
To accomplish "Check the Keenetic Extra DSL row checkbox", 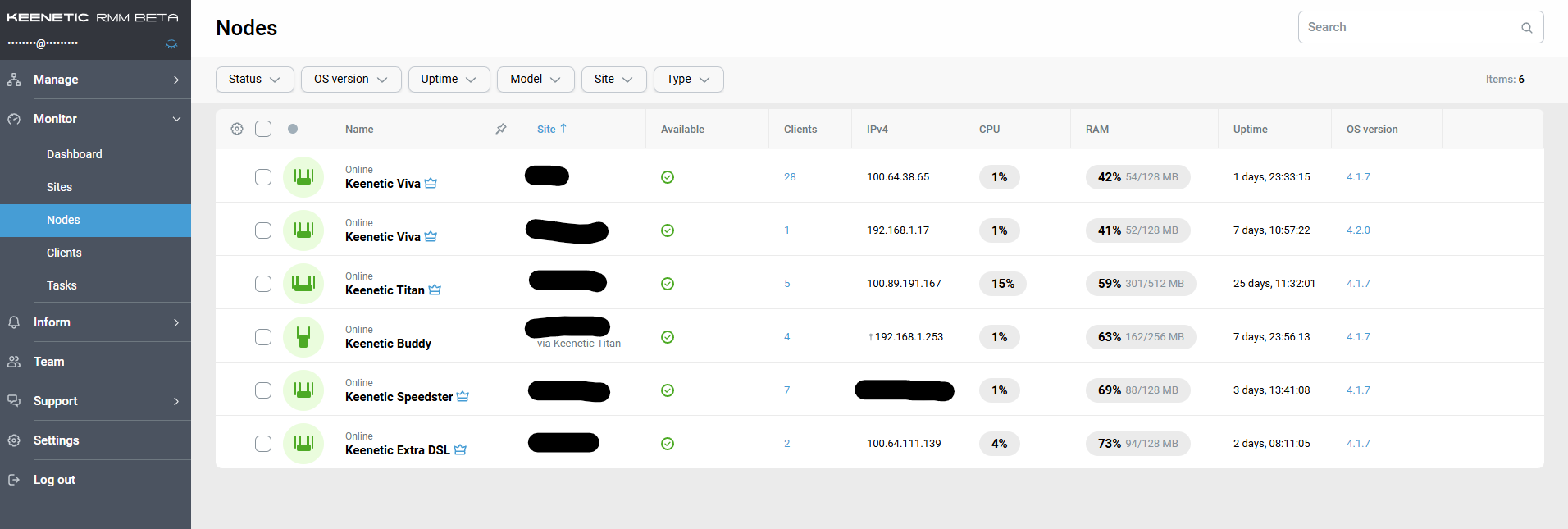I will 263,444.
